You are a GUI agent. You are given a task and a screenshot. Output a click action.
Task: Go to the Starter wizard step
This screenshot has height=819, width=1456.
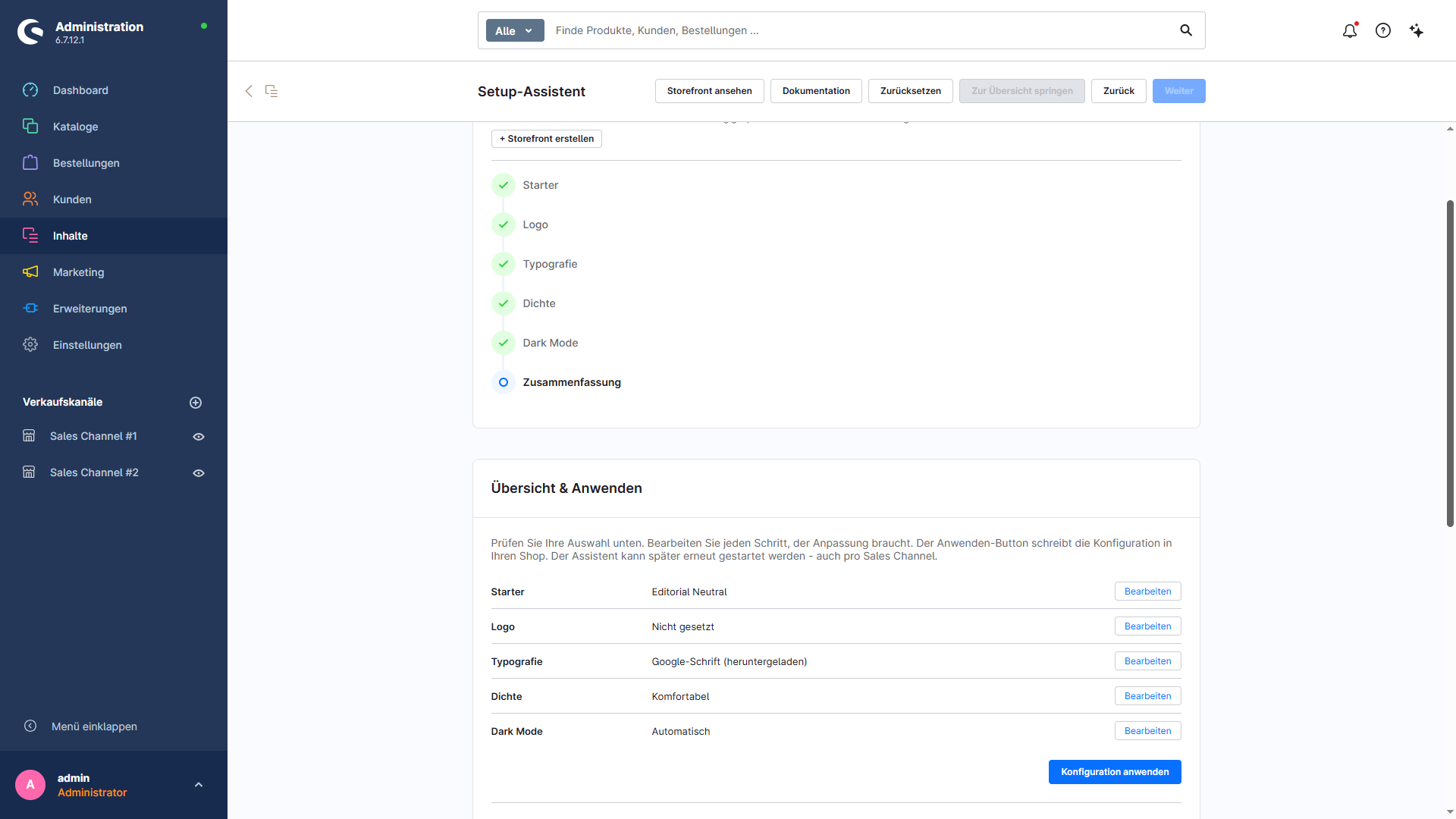click(525, 185)
